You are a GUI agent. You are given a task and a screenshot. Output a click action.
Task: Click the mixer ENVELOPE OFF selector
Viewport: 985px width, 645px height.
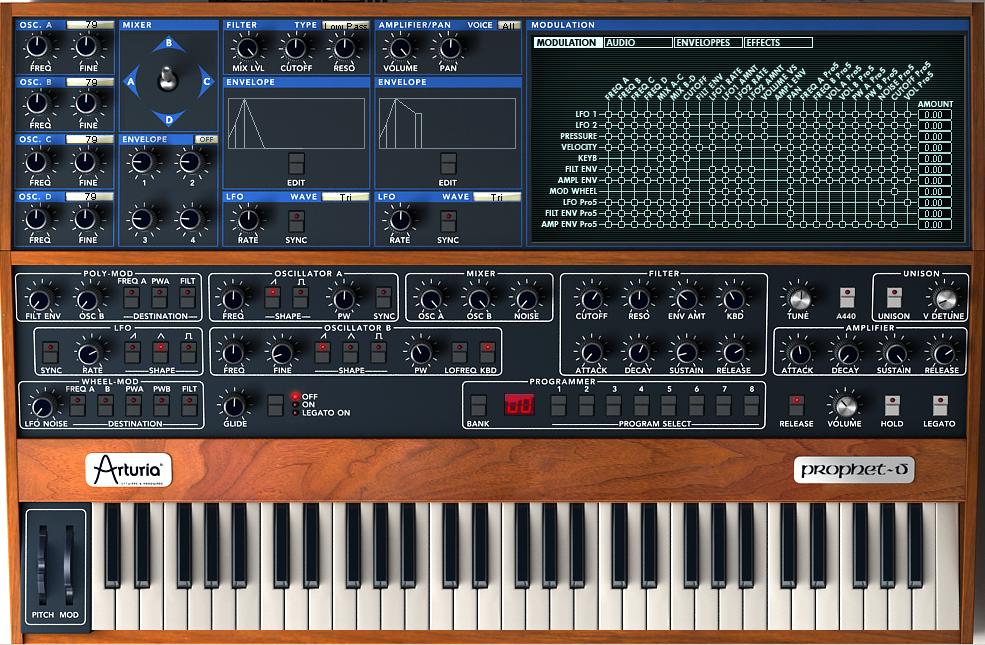(206, 139)
